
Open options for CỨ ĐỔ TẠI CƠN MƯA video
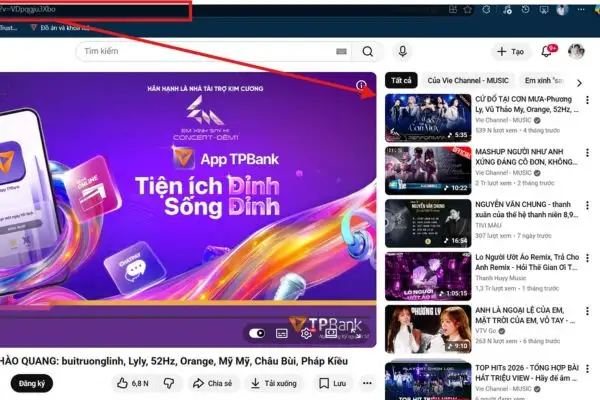[x=587, y=100]
